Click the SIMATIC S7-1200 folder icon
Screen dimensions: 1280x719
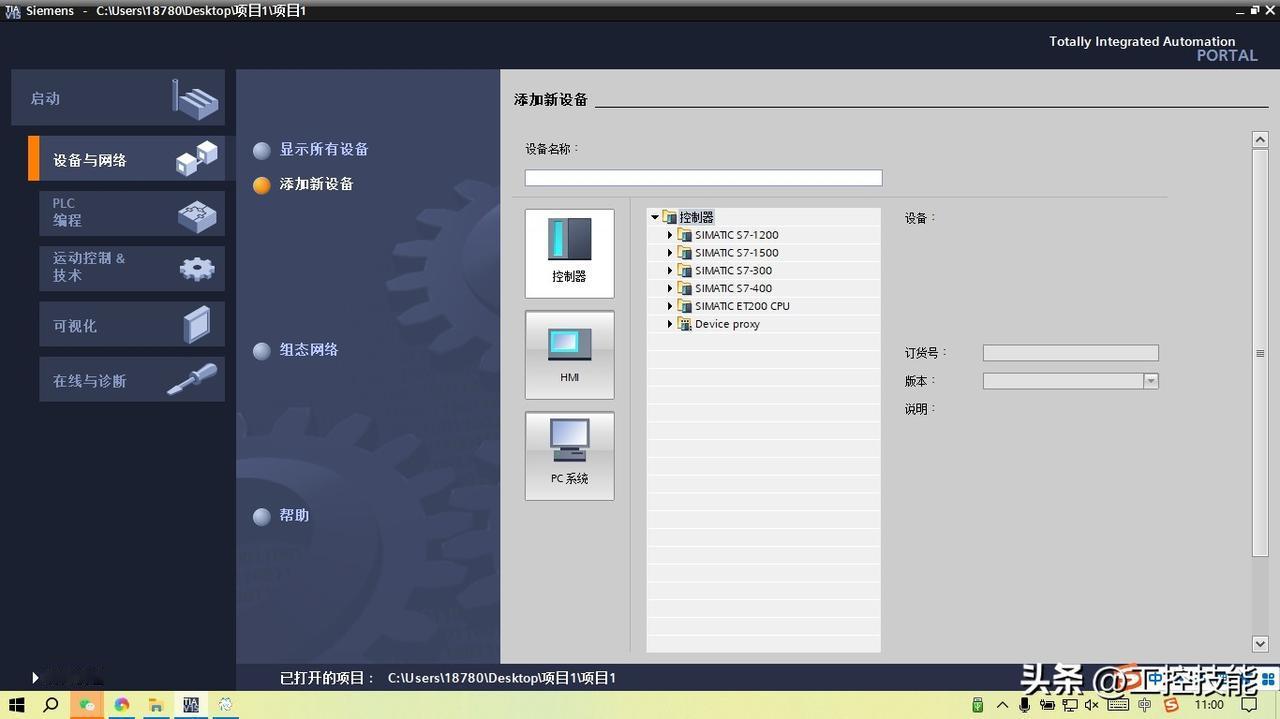pyautogui.click(x=685, y=235)
